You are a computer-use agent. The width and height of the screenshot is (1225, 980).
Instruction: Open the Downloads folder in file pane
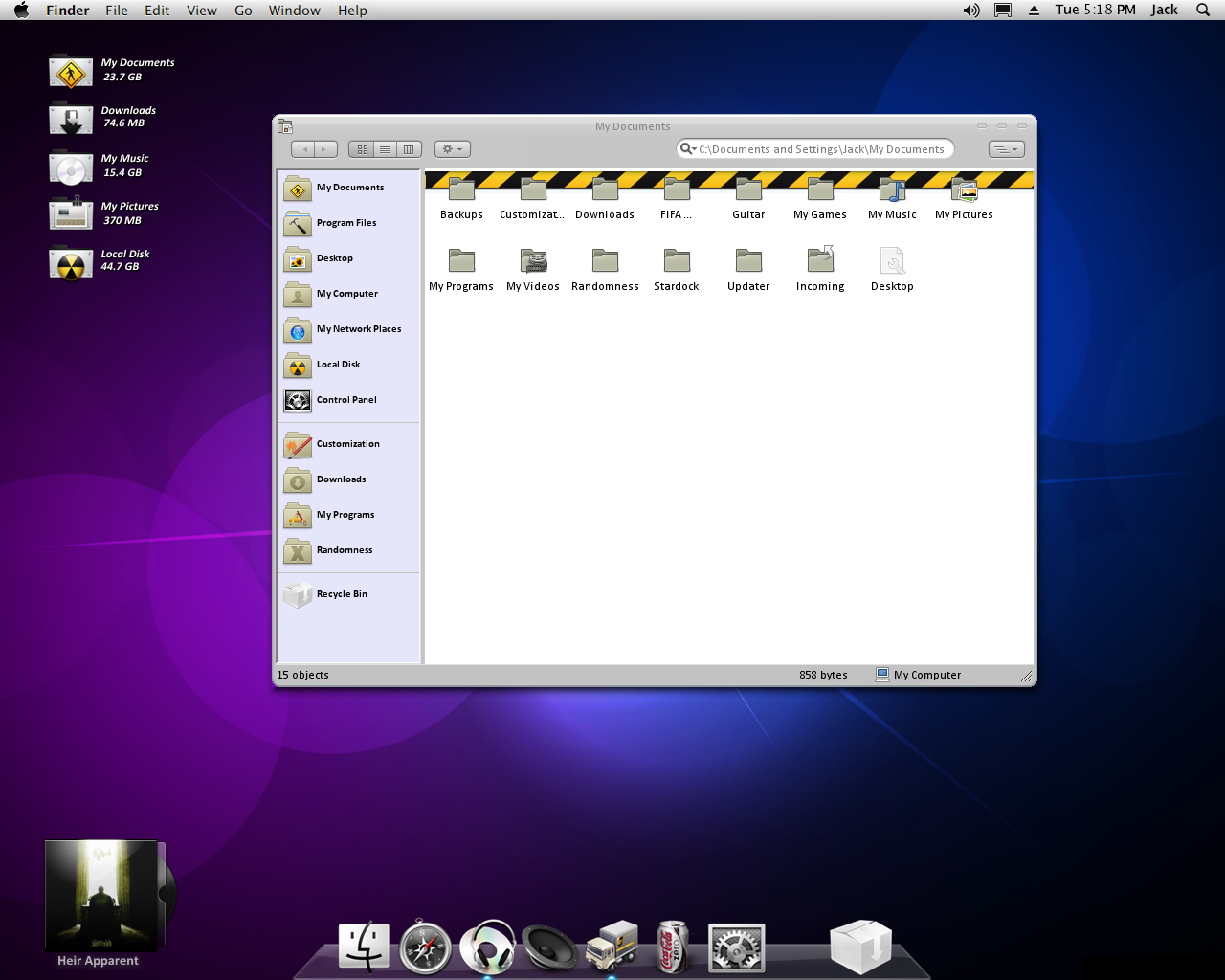pyautogui.click(x=605, y=198)
